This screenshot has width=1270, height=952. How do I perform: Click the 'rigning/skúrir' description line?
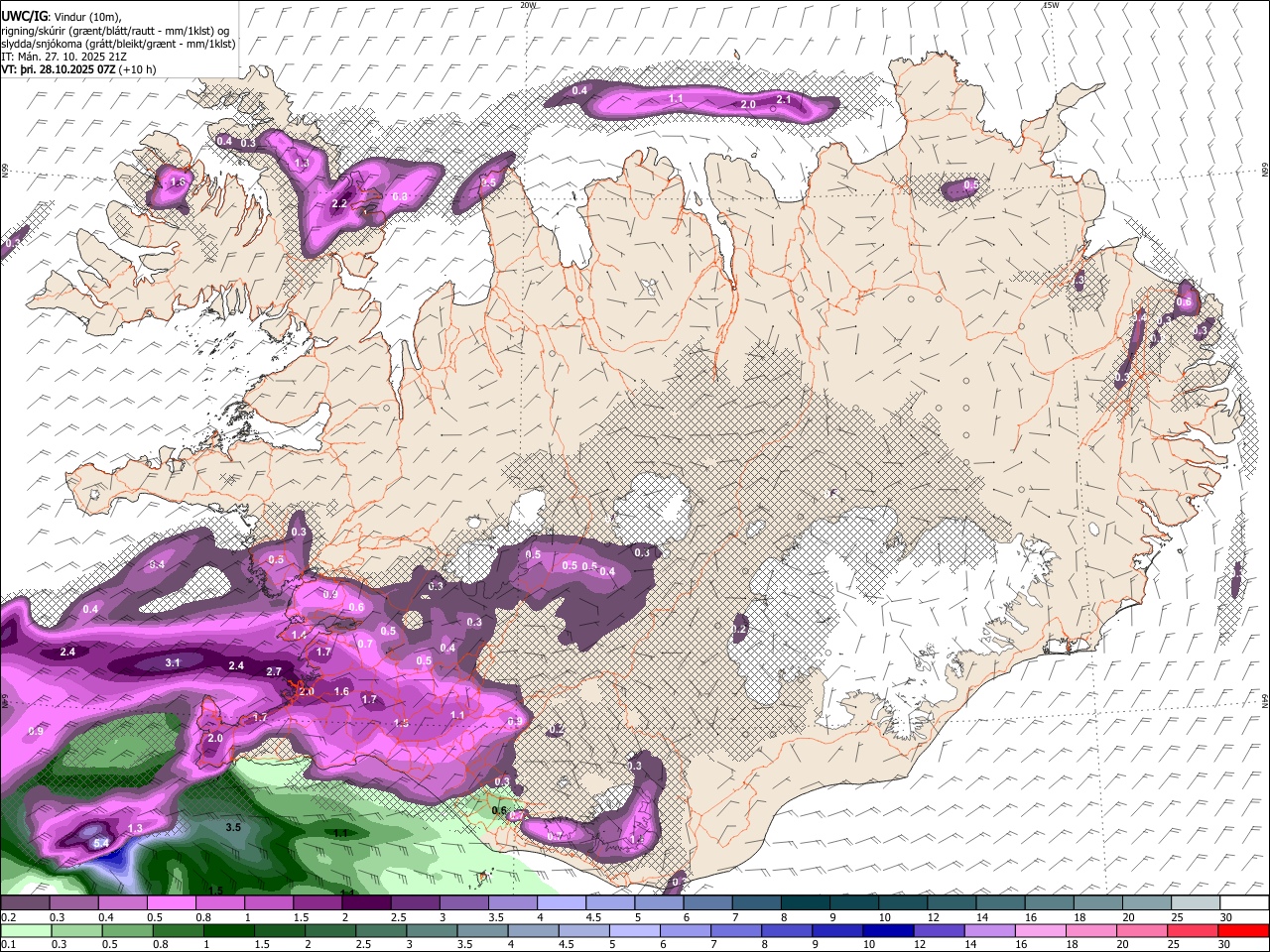click(x=115, y=30)
